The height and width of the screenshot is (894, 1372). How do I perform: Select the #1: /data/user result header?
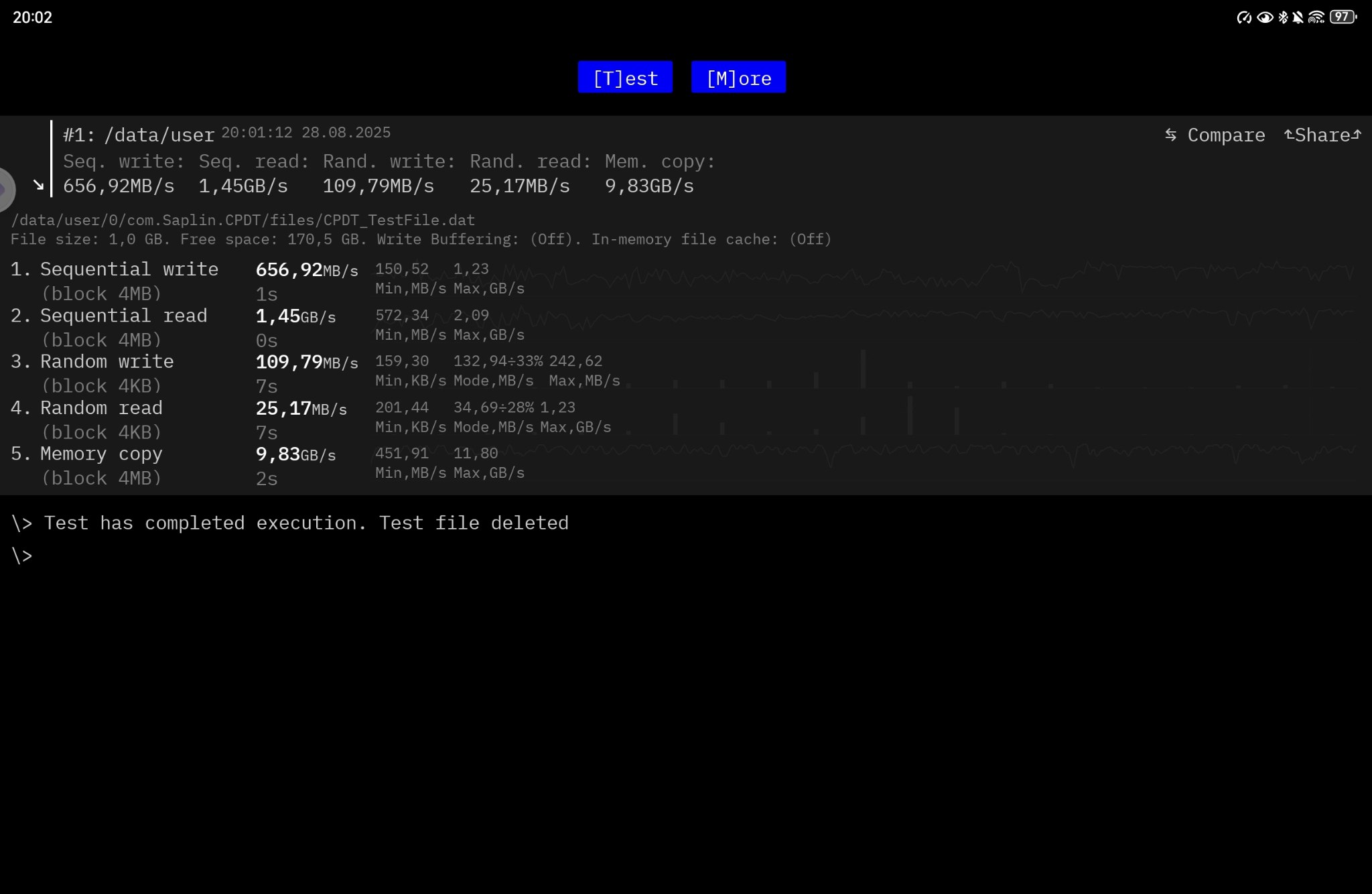point(139,135)
